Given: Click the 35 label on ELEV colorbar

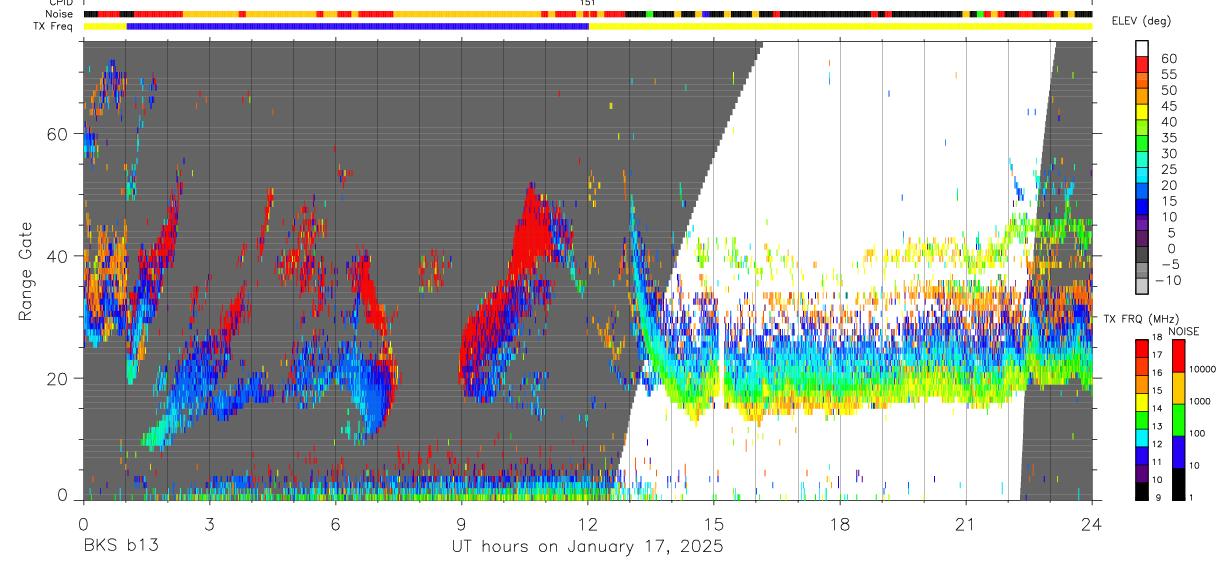Looking at the screenshot, I should [x=1168, y=138].
